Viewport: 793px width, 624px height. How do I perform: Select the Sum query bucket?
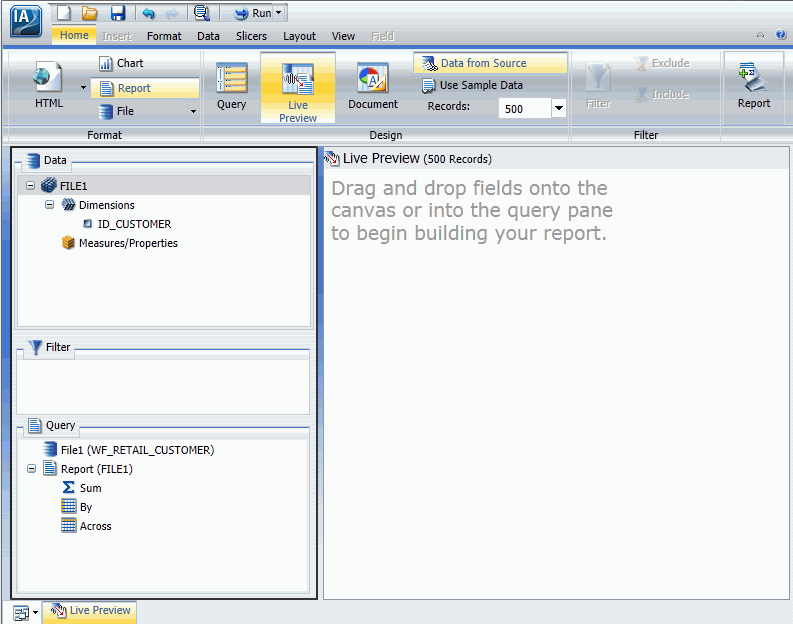pos(91,488)
